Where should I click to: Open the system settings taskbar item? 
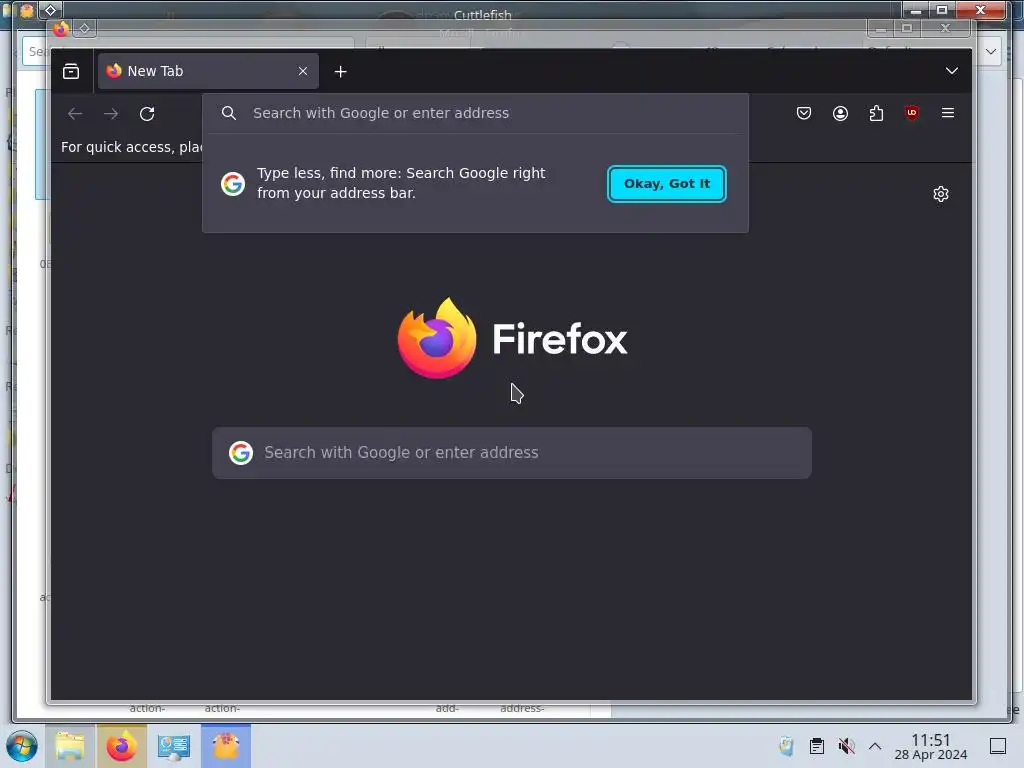pos(174,746)
